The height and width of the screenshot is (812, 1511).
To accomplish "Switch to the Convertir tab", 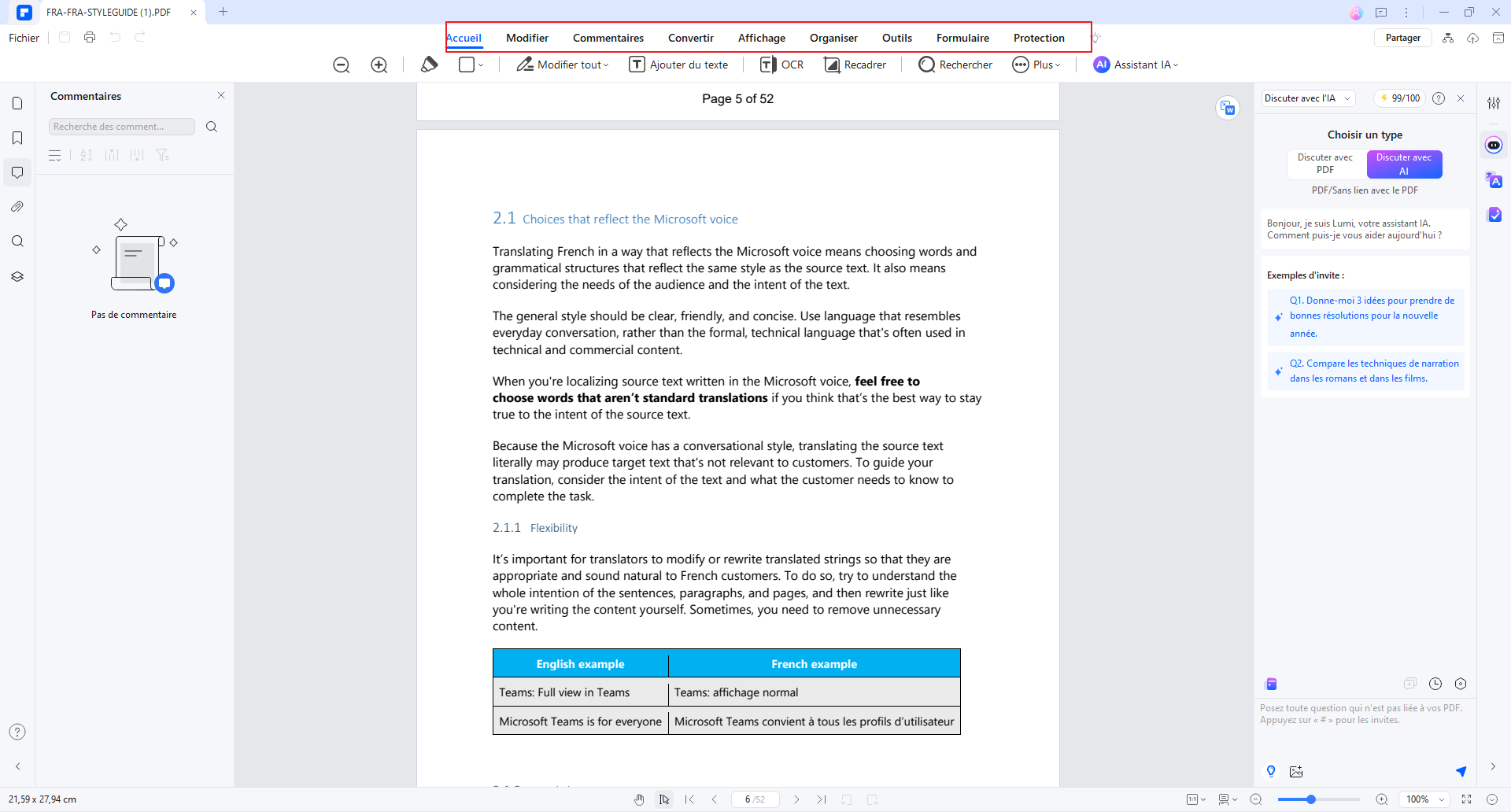I will [691, 38].
